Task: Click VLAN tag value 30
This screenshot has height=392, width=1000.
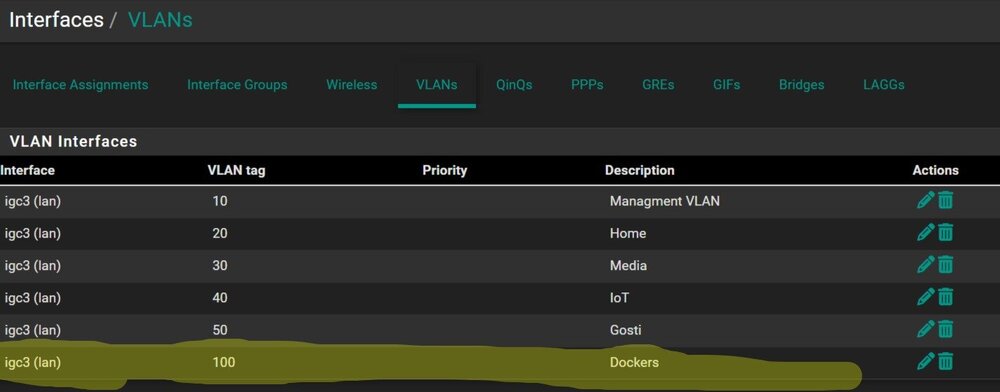Action: [220, 266]
